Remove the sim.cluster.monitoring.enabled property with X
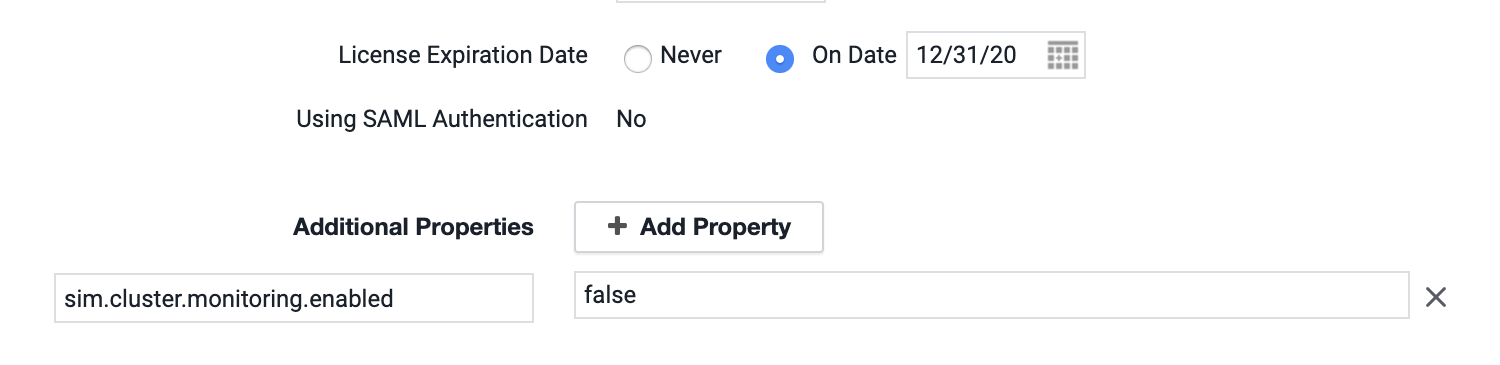The height and width of the screenshot is (365, 1500). click(1435, 297)
